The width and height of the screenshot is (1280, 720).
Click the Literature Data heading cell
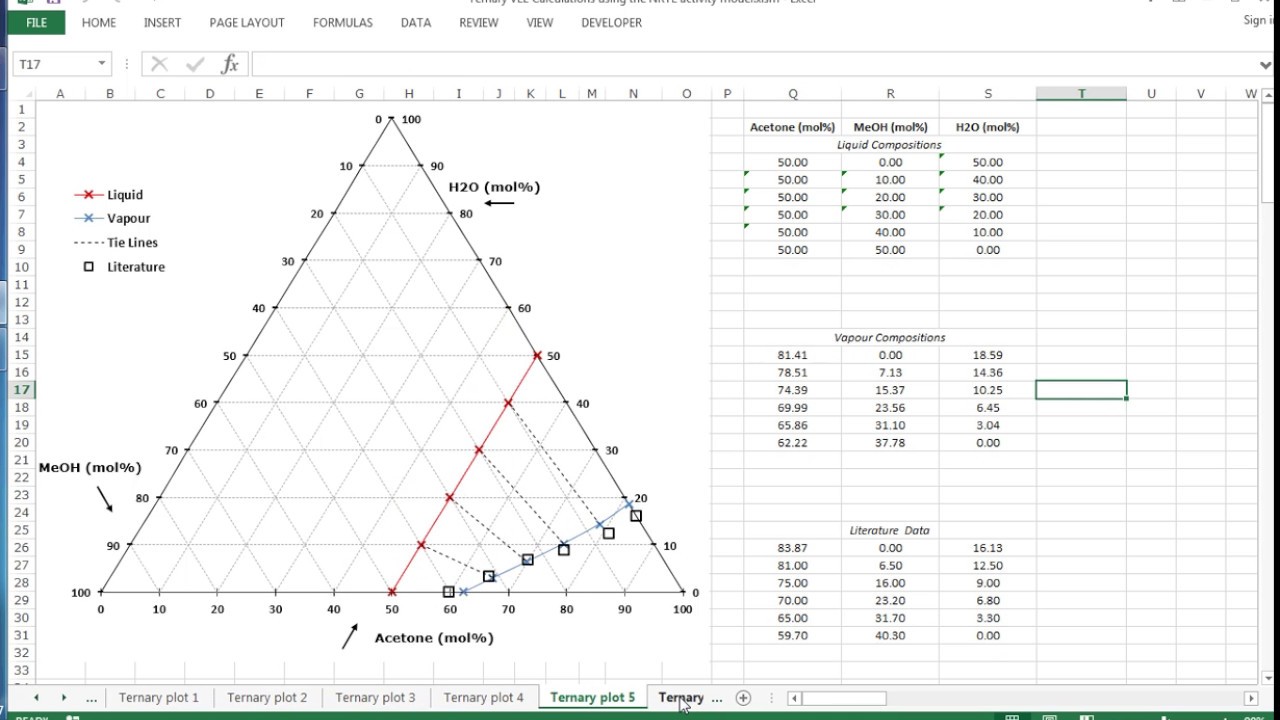890,531
